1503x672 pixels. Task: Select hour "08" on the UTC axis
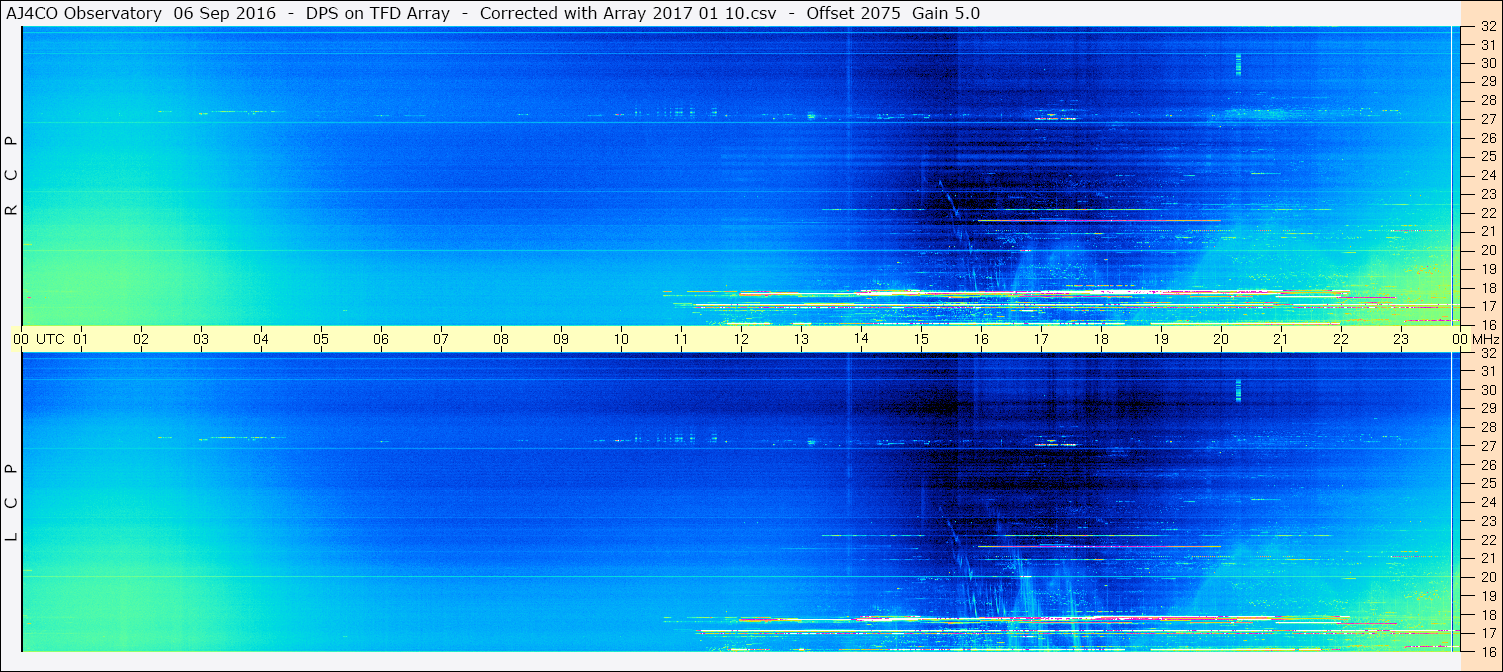501,339
